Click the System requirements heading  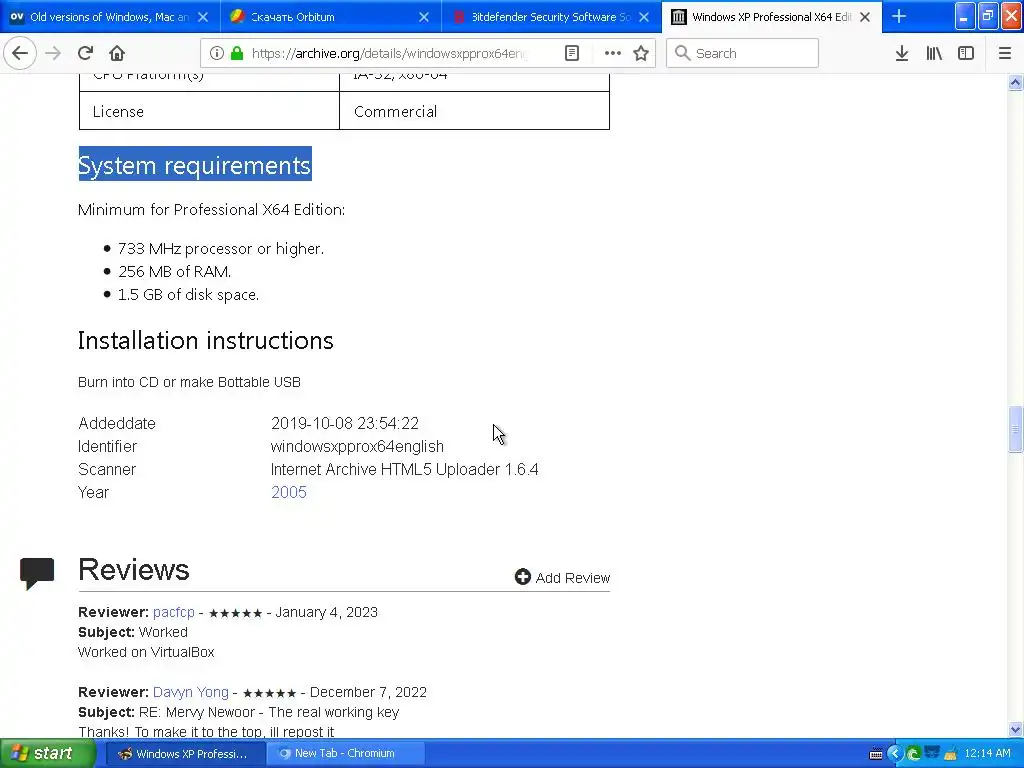coord(195,165)
